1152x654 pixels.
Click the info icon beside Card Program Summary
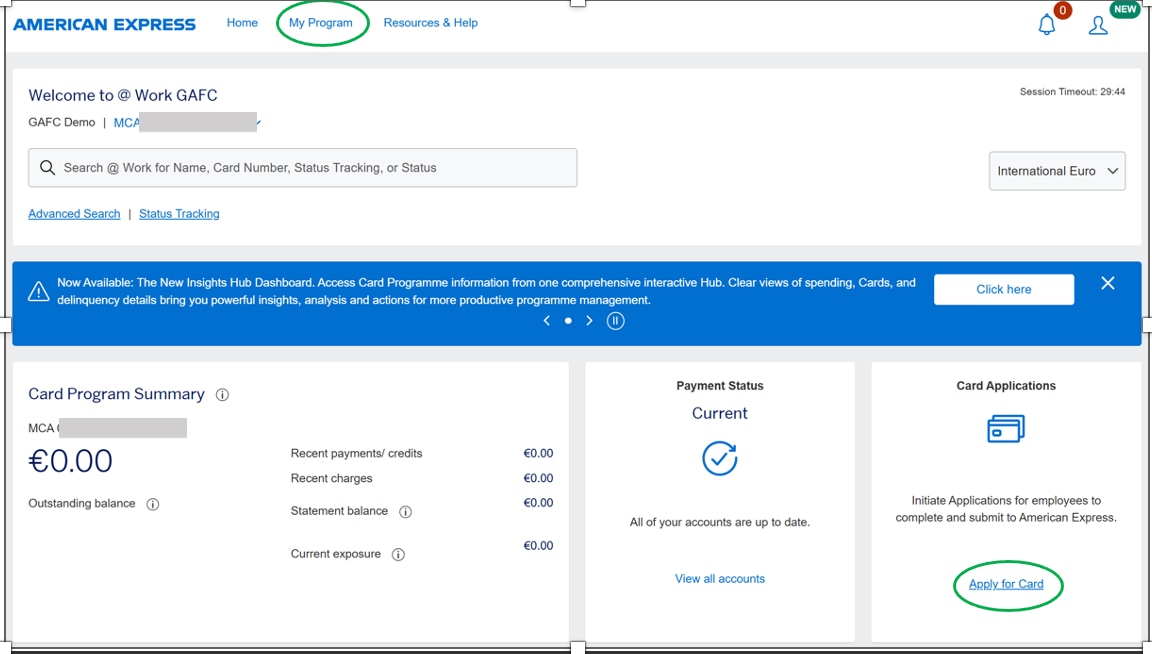222,395
